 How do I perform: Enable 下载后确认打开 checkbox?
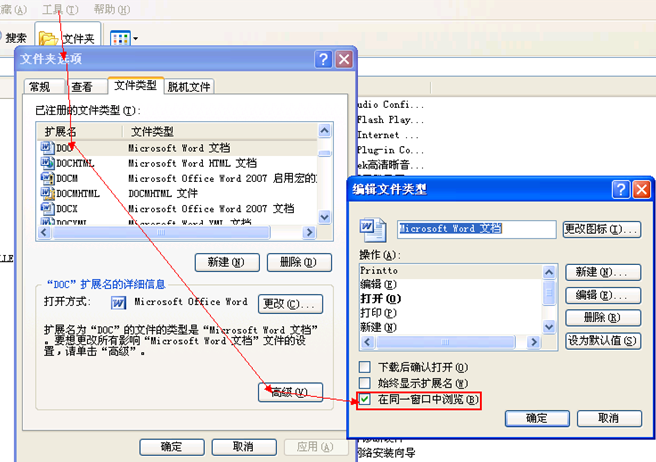(365, 367)
